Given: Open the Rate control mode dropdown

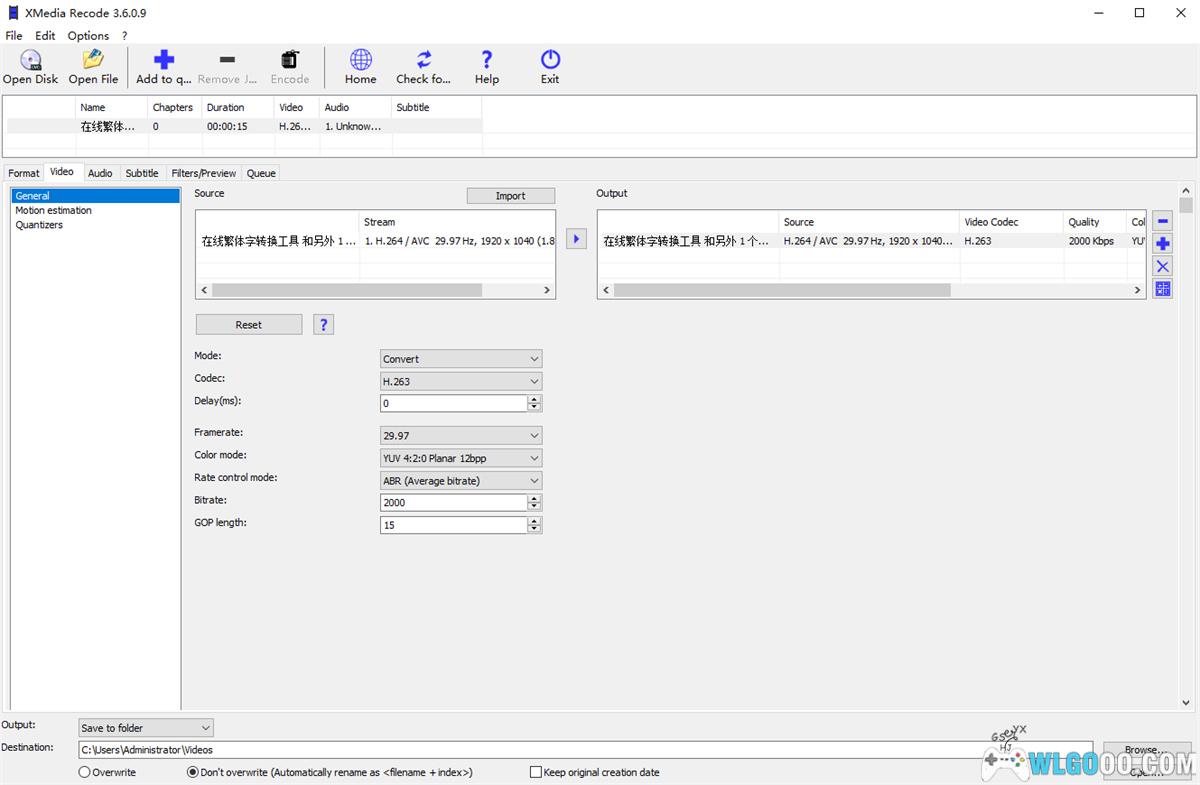Looking at the screenshot, I should click(461, 481).
